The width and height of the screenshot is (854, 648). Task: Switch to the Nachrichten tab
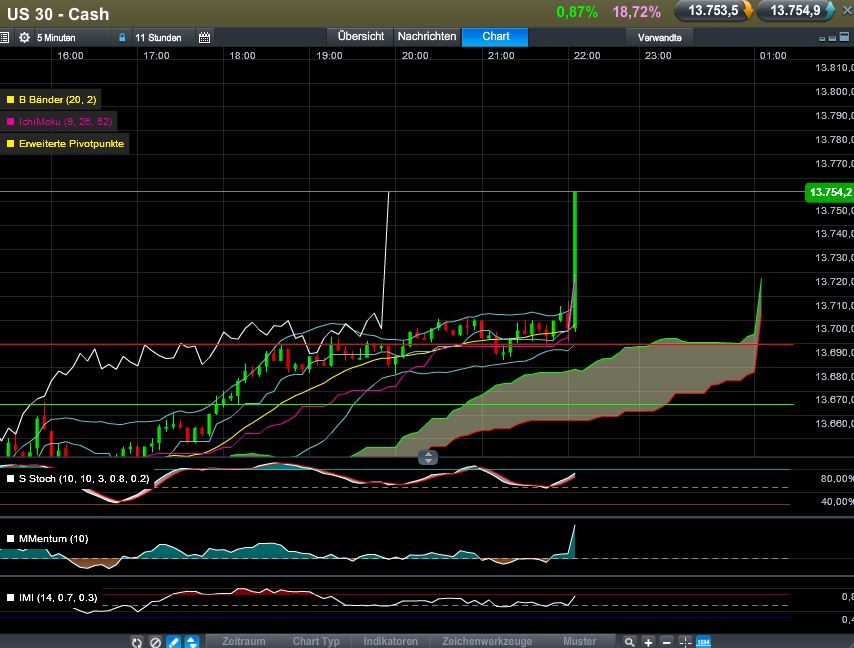pyautogui.click(x=427, y=36)
